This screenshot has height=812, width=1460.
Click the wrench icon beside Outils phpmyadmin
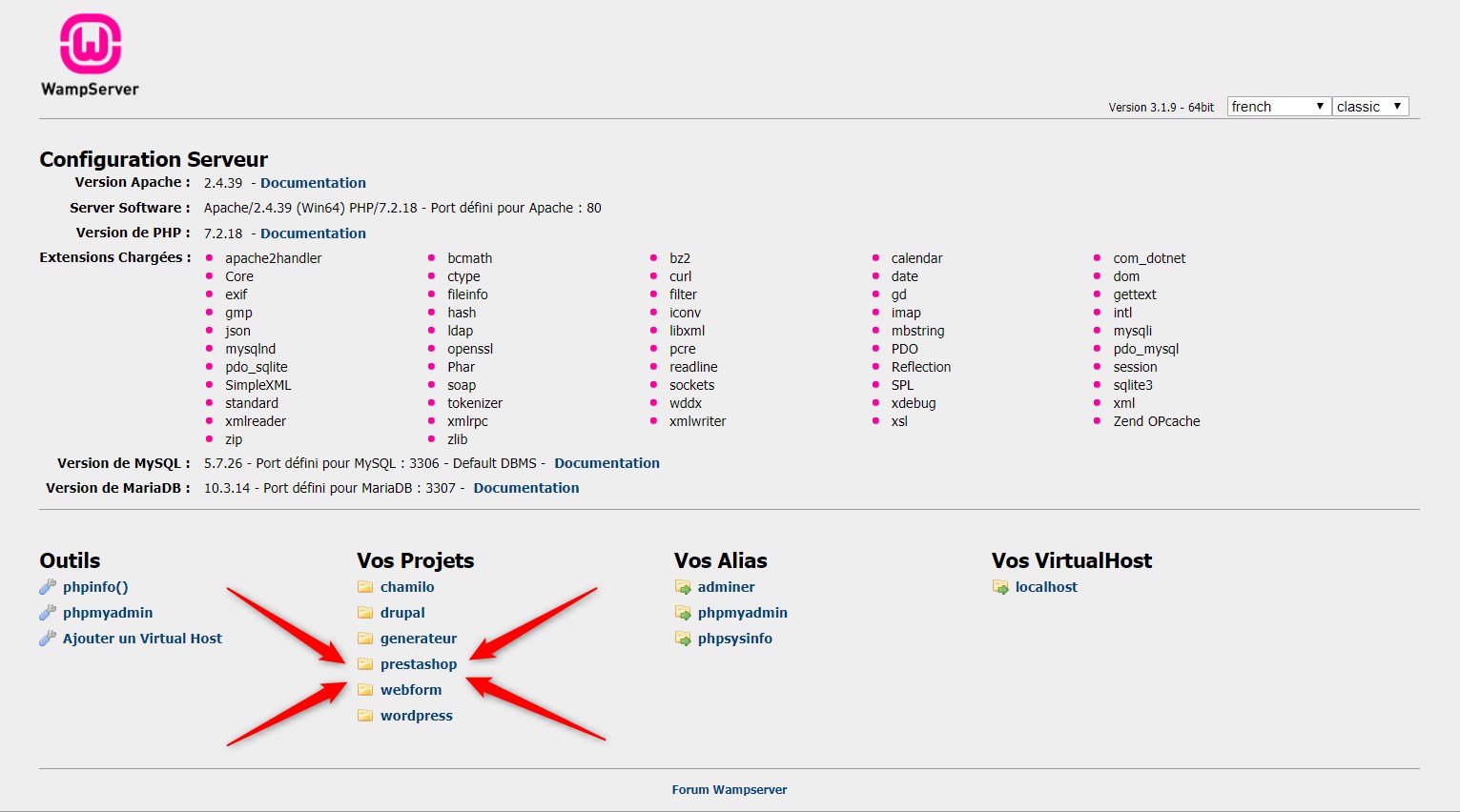point(48,613)
